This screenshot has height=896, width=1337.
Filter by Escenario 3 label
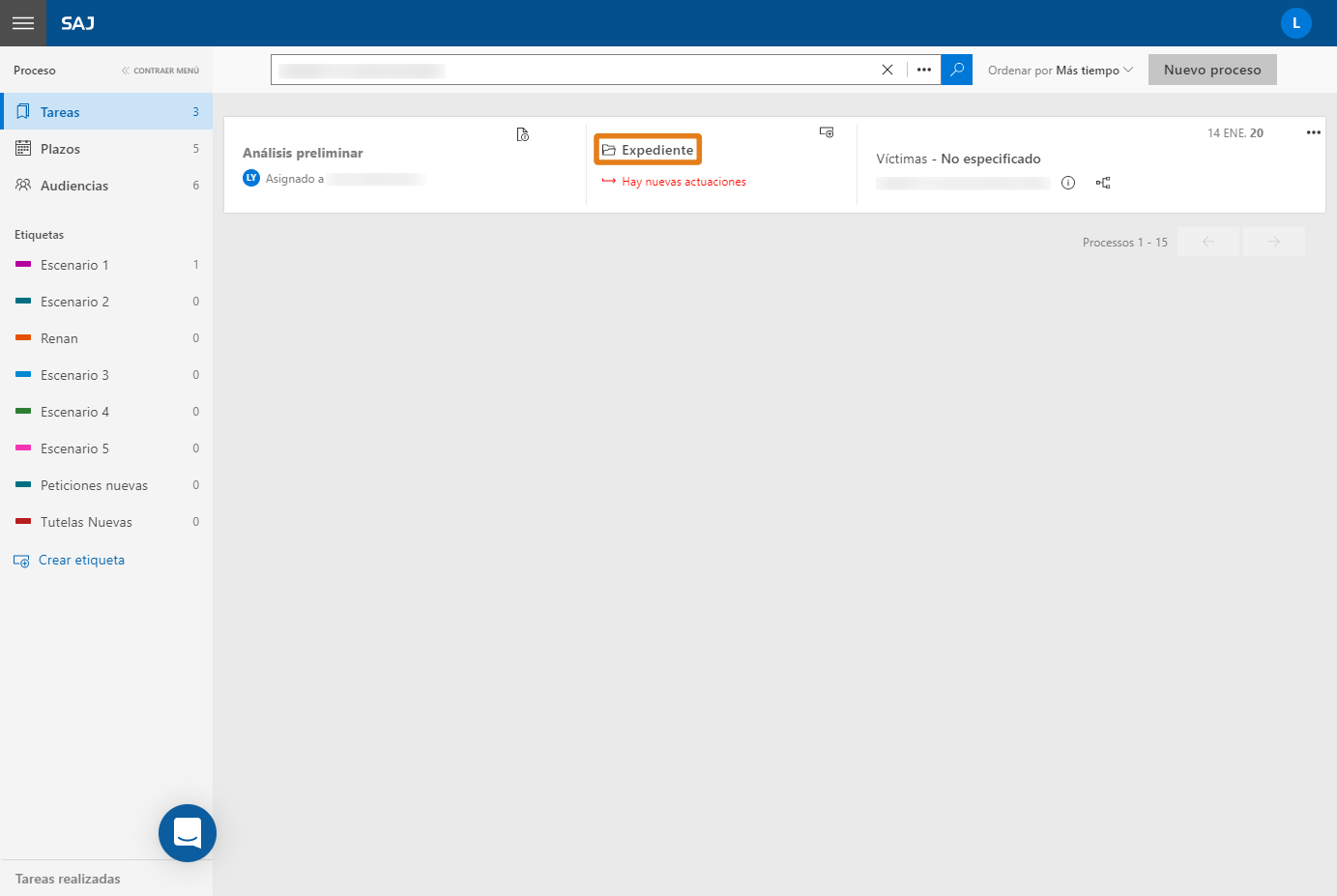tap(106, 375)
